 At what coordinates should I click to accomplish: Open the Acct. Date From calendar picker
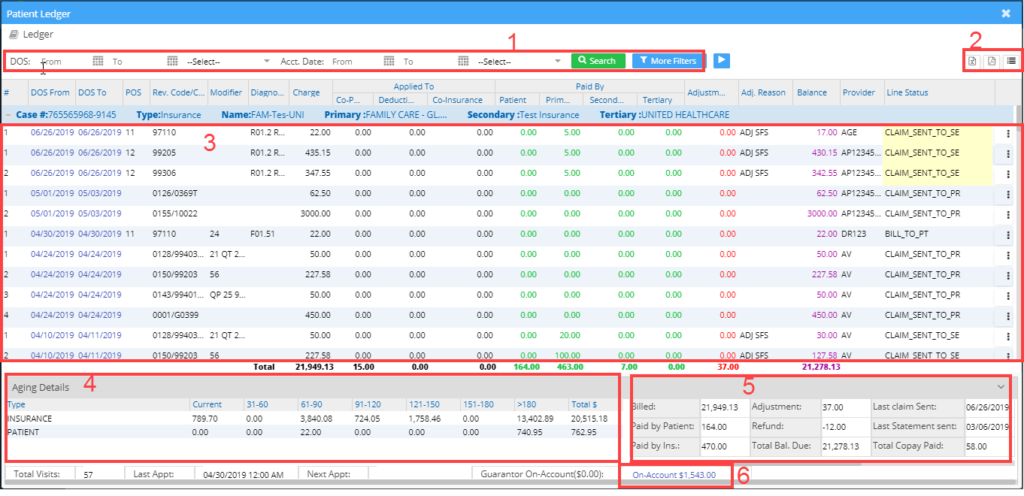click(x=389, y=61)
